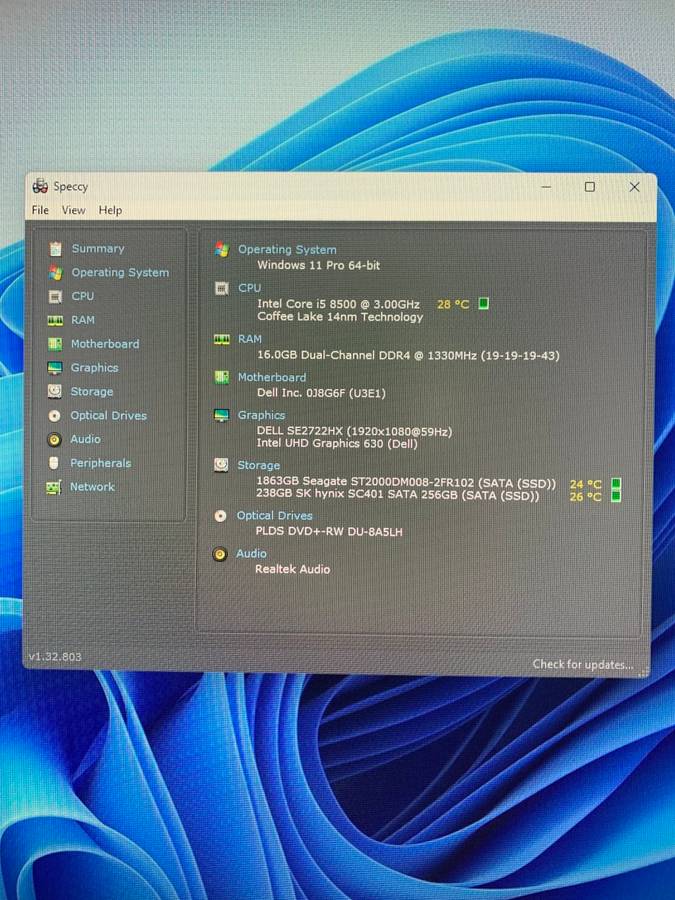Click the Audio speaker icon in sidebar
The height and width of the screenshot is (900, 675).
pyautogui.click(x=54, y=440)
